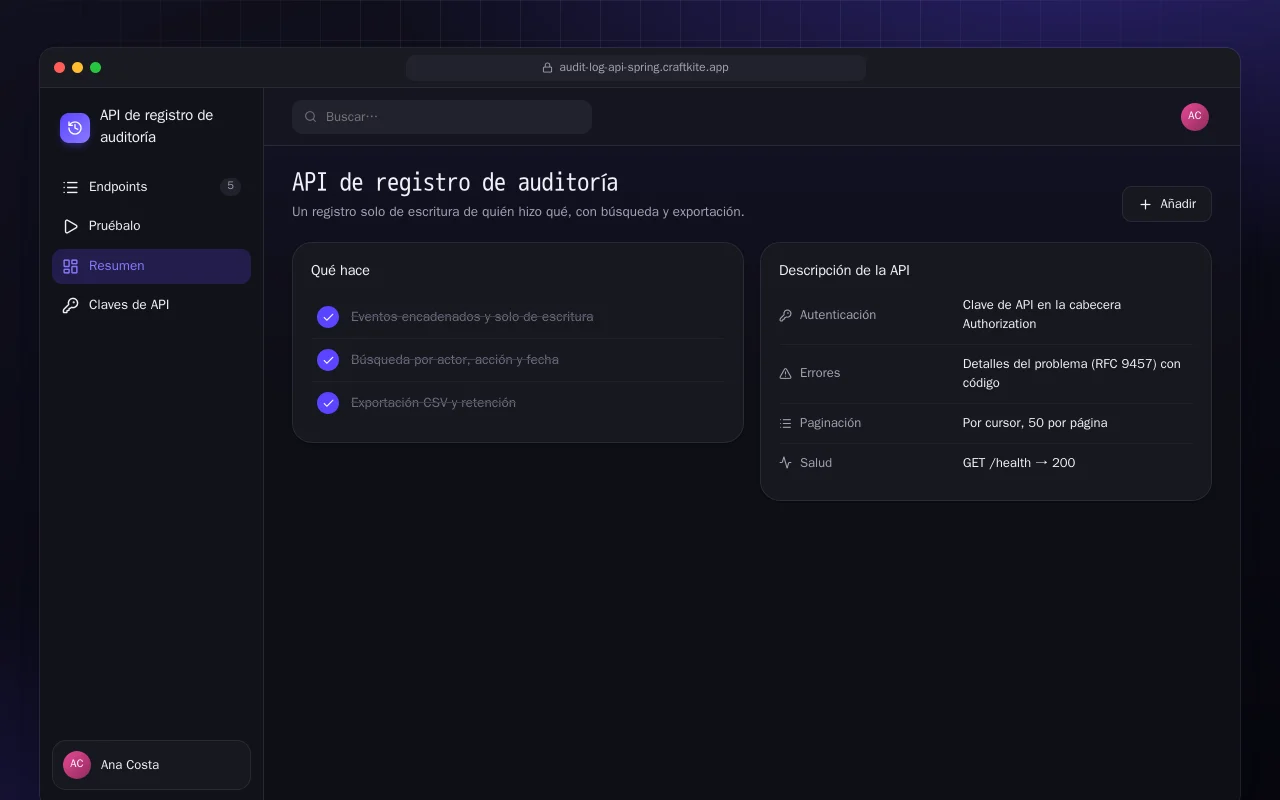Image resolution: width=1280 pixels, height=800 pixels.
Task: Click the audit-log-api-spring.craftkite.app address bar
Action: [x=636, y=68]
